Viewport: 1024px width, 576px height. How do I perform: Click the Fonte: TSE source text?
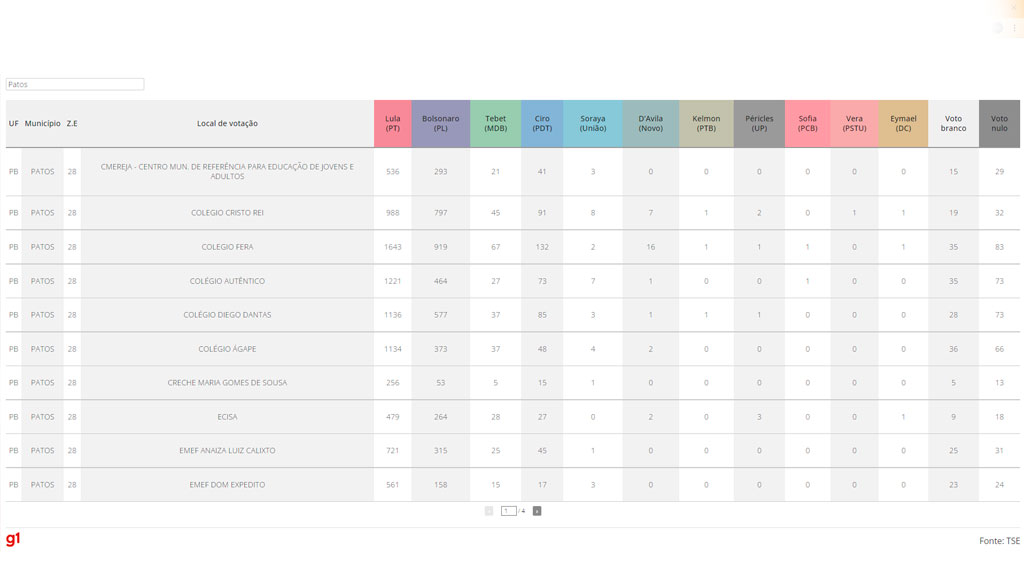click(x=999, y=541)
